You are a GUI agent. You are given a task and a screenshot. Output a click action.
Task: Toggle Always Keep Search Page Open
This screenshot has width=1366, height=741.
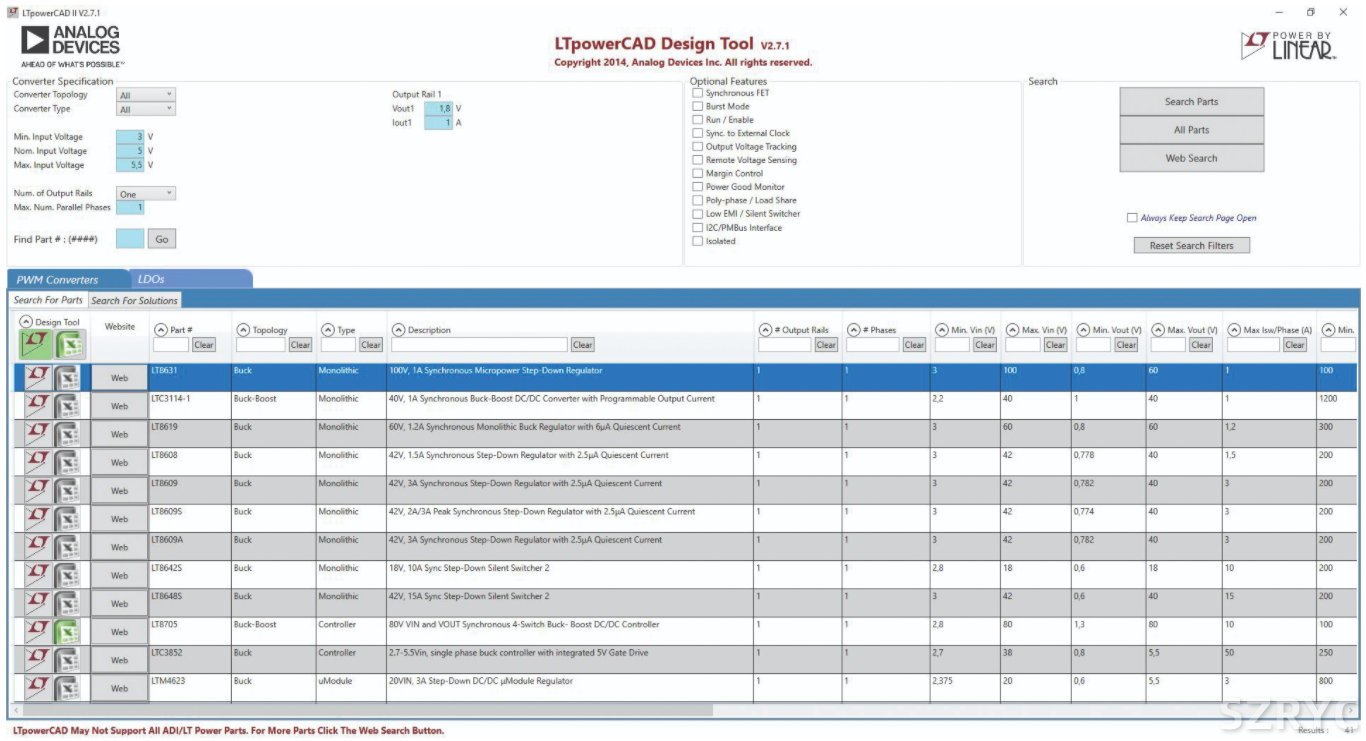pos(1132,218)
